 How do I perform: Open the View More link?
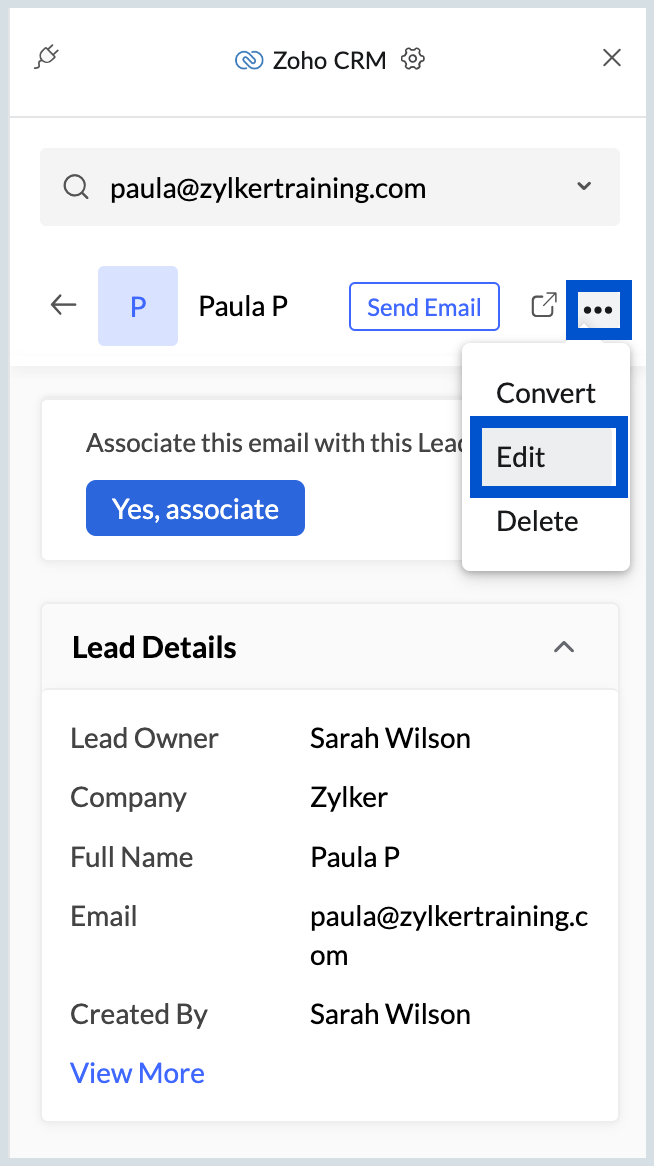[x=137, y=1073]
